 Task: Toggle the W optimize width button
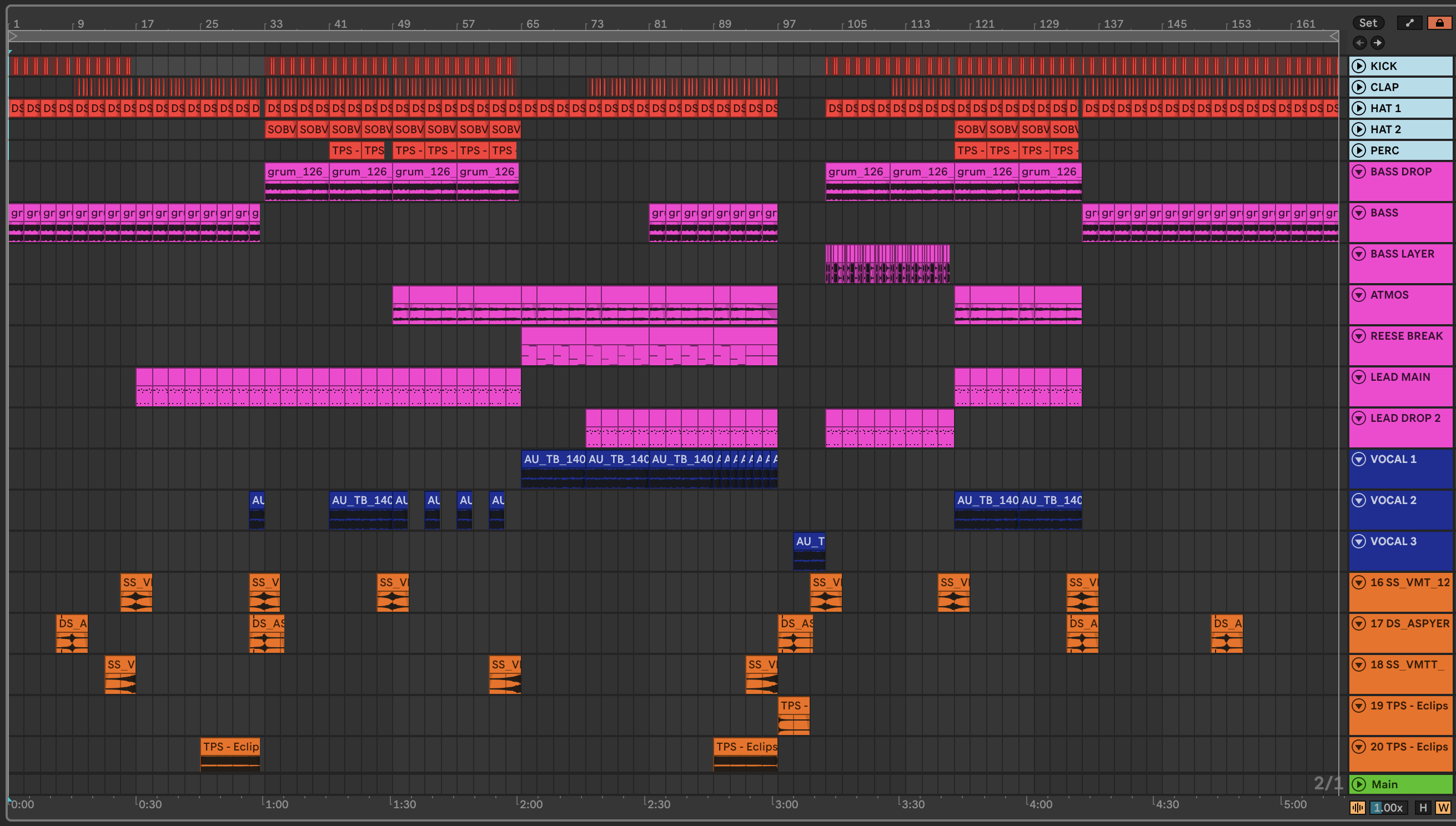tap(1442, 807)
